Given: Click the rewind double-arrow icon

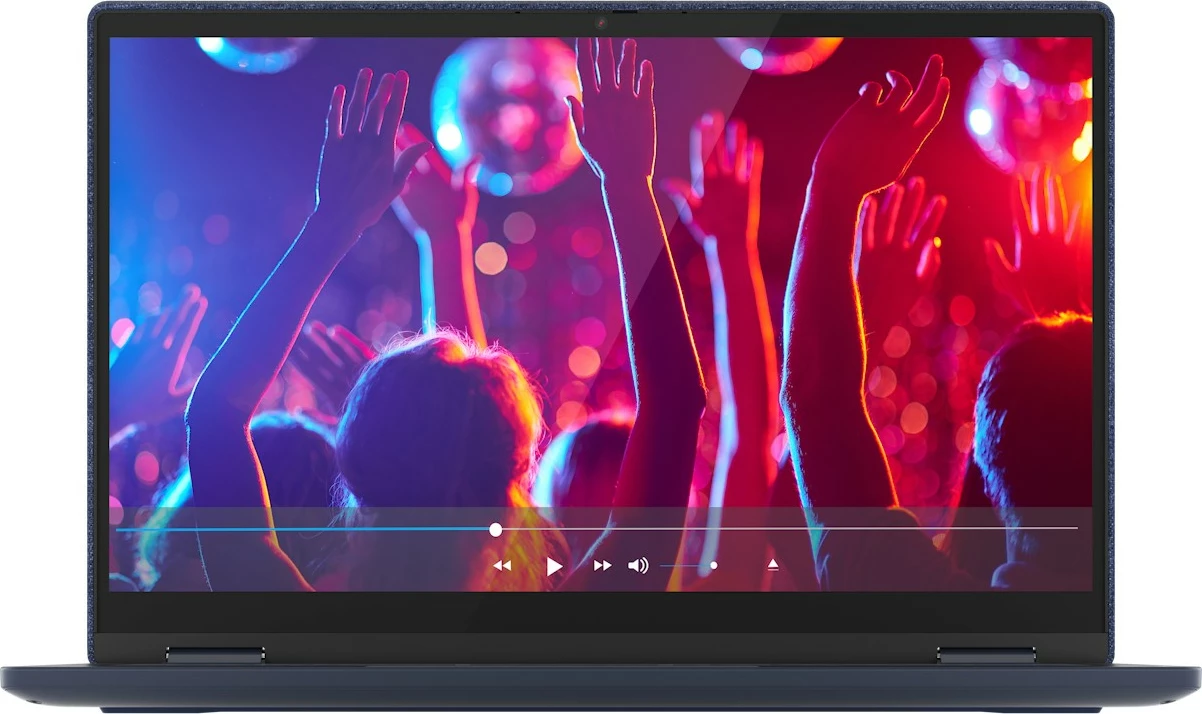Looking at the screenshot, I should [502, 566].
